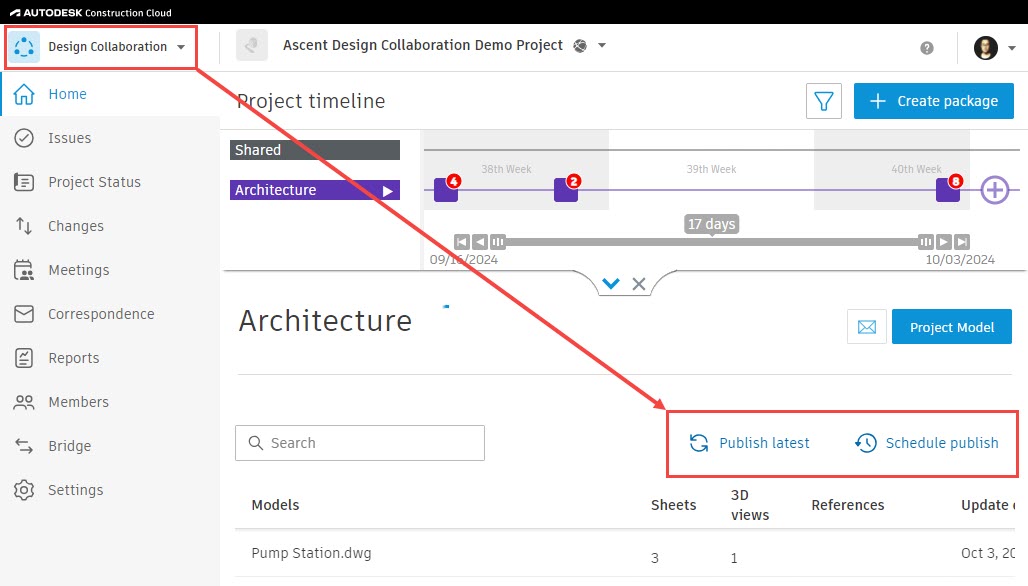This screenshot has height=586, width=1028.
Task: Expand the user account dropdown arrow
Action: 1012,48
